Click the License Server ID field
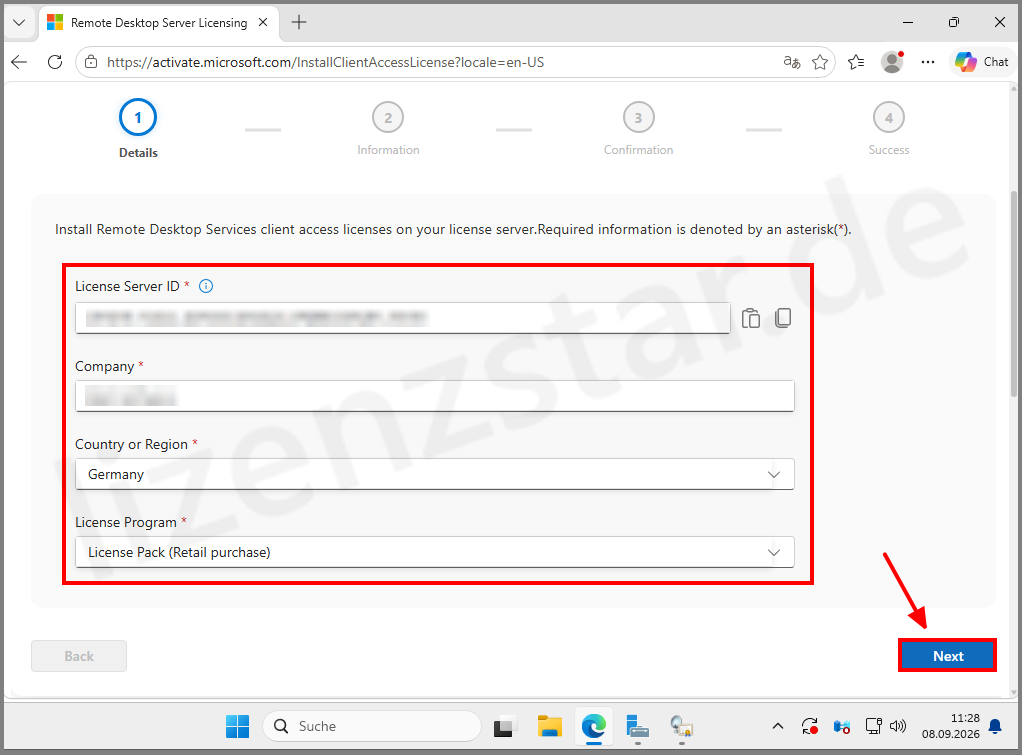1022x756 pixels. pos(402,318)
